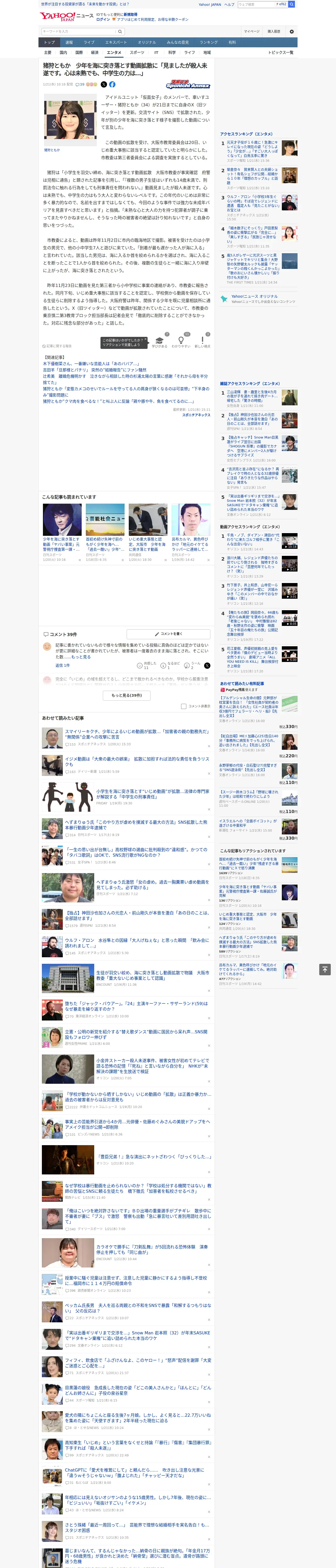Click the Sponichi Annex logo
Viewport: 336px width, 1568px height.
tap(188, 85)
